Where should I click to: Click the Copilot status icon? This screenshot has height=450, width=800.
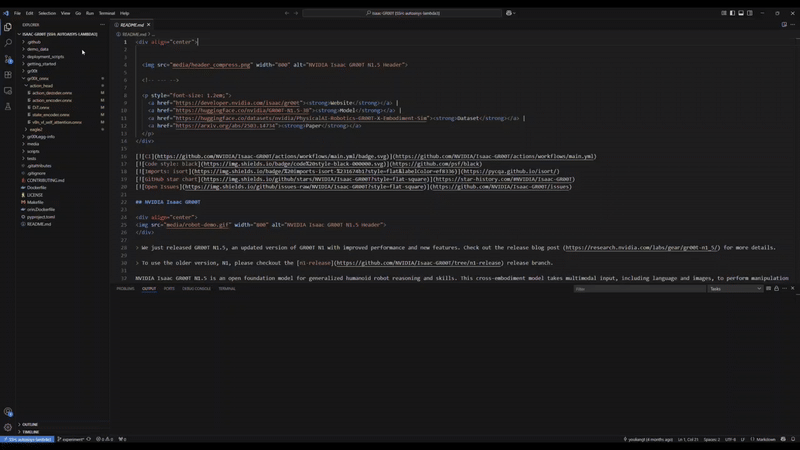(783, 439)
